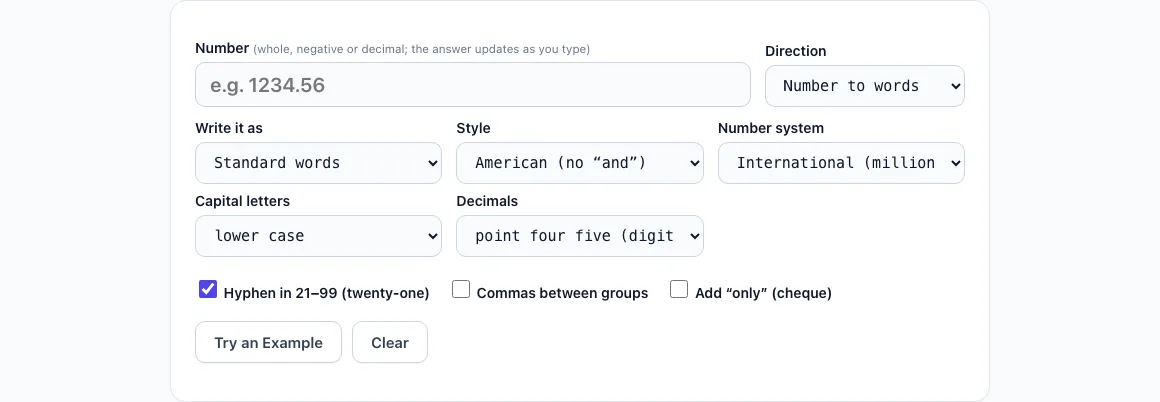The image size is (1160, 402).
Task: Click the "Hyphen in 21–99 (twenty-one)" label
Action: point(326,293)
